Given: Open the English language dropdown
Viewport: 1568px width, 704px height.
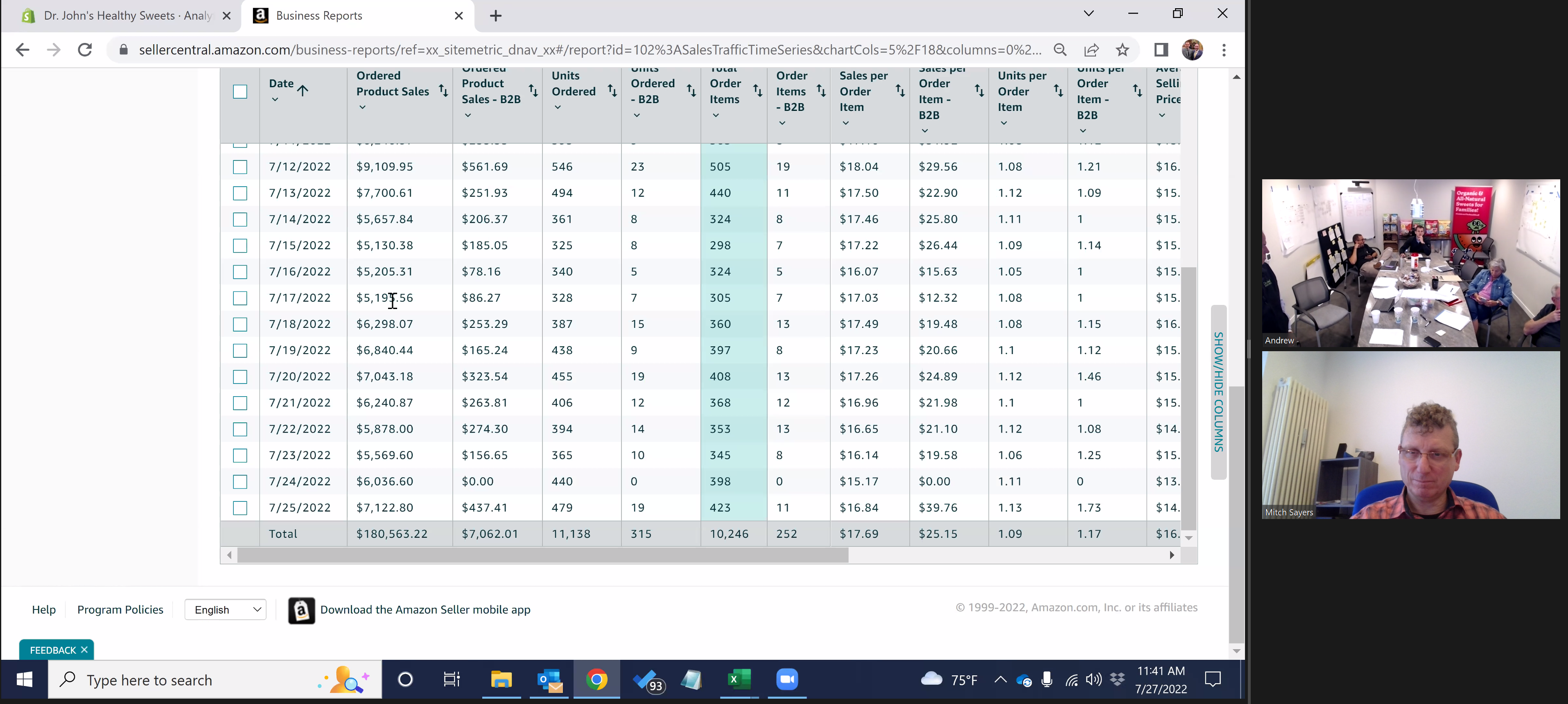Looking at the screenshot, I should (226, 610).
